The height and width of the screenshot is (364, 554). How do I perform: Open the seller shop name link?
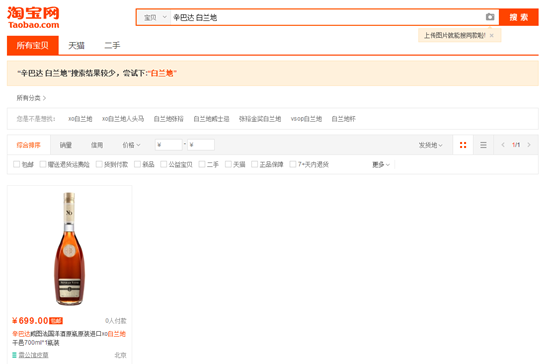34,355
